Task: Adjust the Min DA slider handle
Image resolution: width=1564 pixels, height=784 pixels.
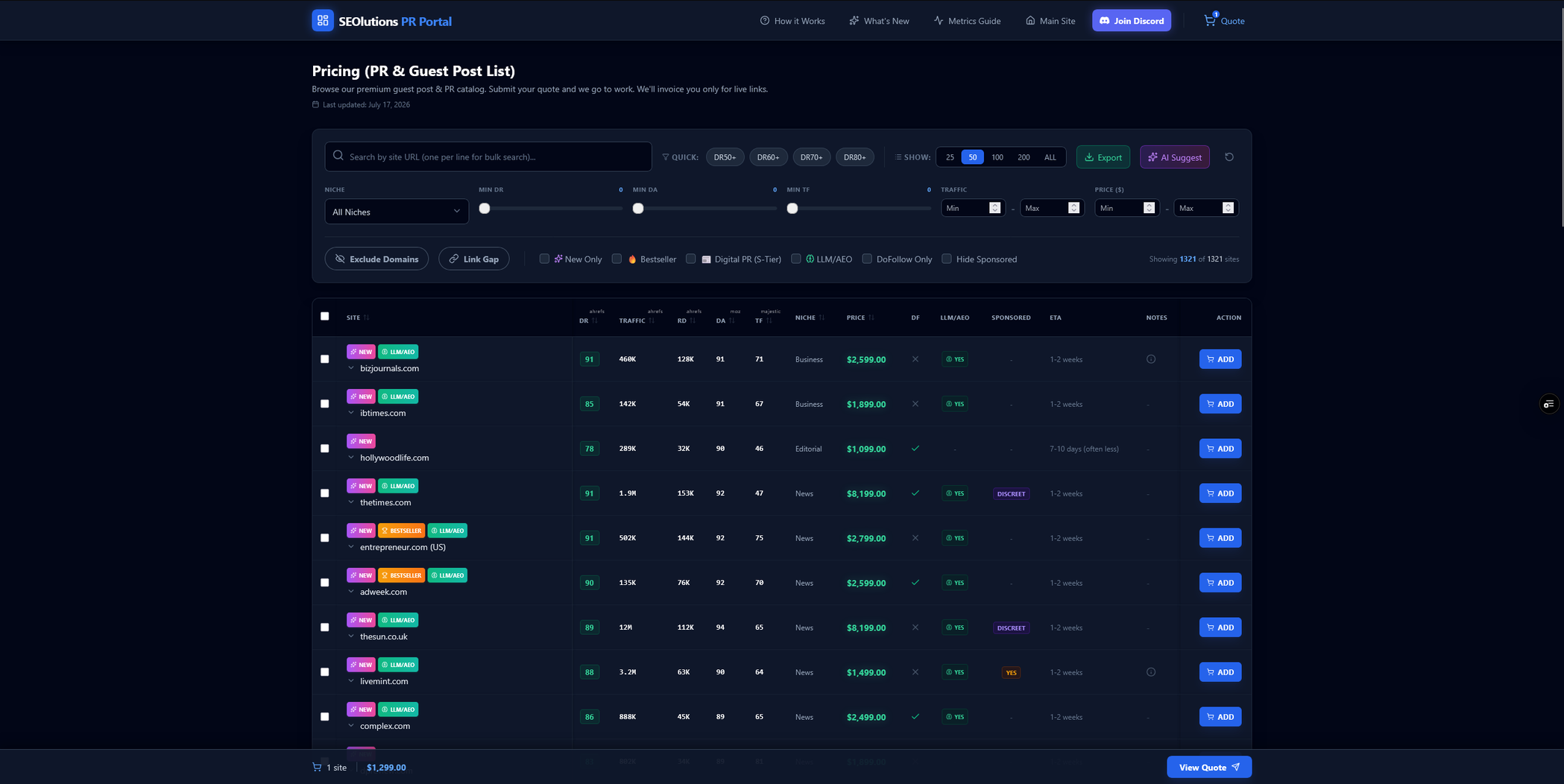Action: [638, 209]
